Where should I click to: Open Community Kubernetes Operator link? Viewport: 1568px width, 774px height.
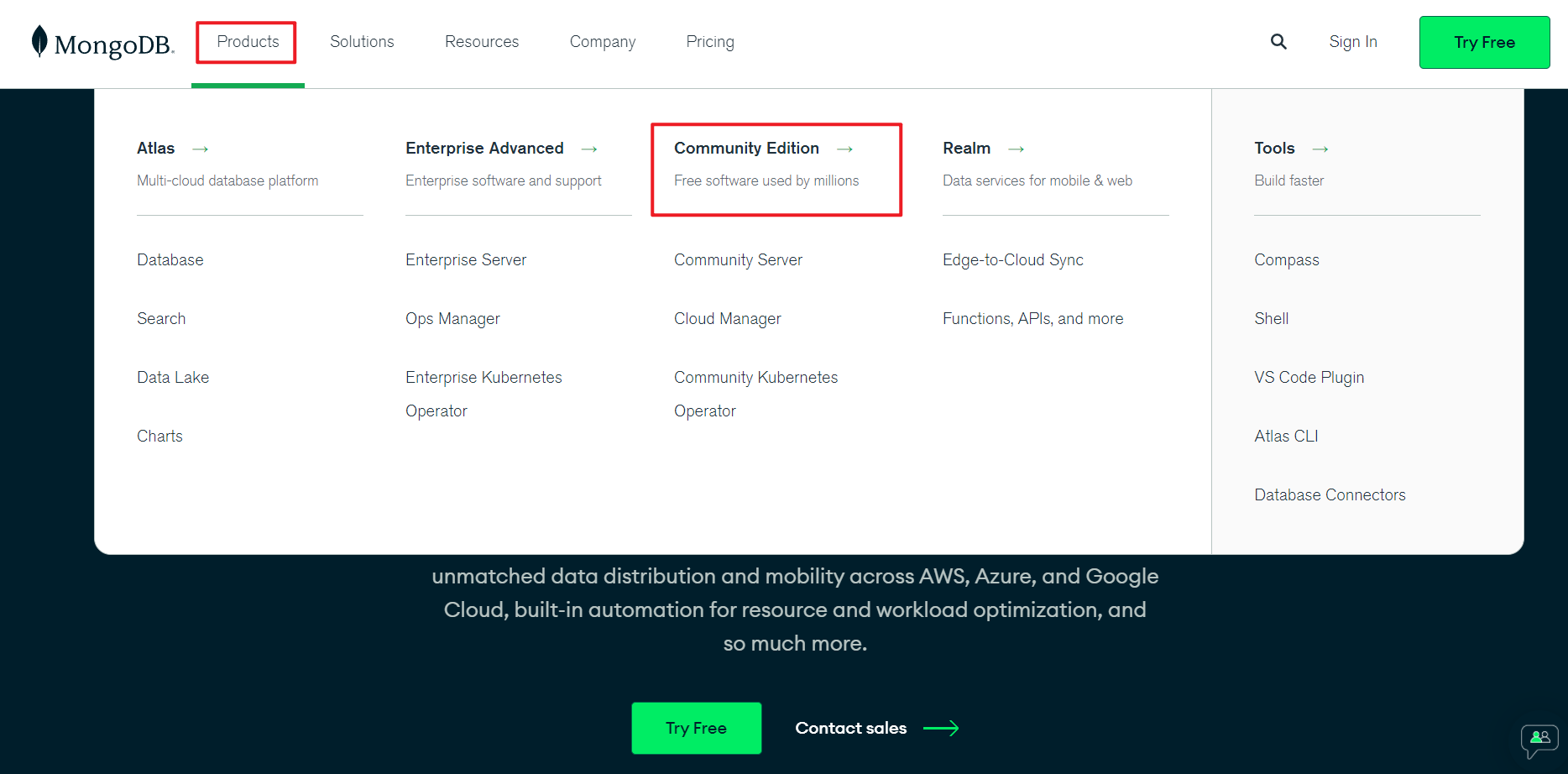pos(755,395)
